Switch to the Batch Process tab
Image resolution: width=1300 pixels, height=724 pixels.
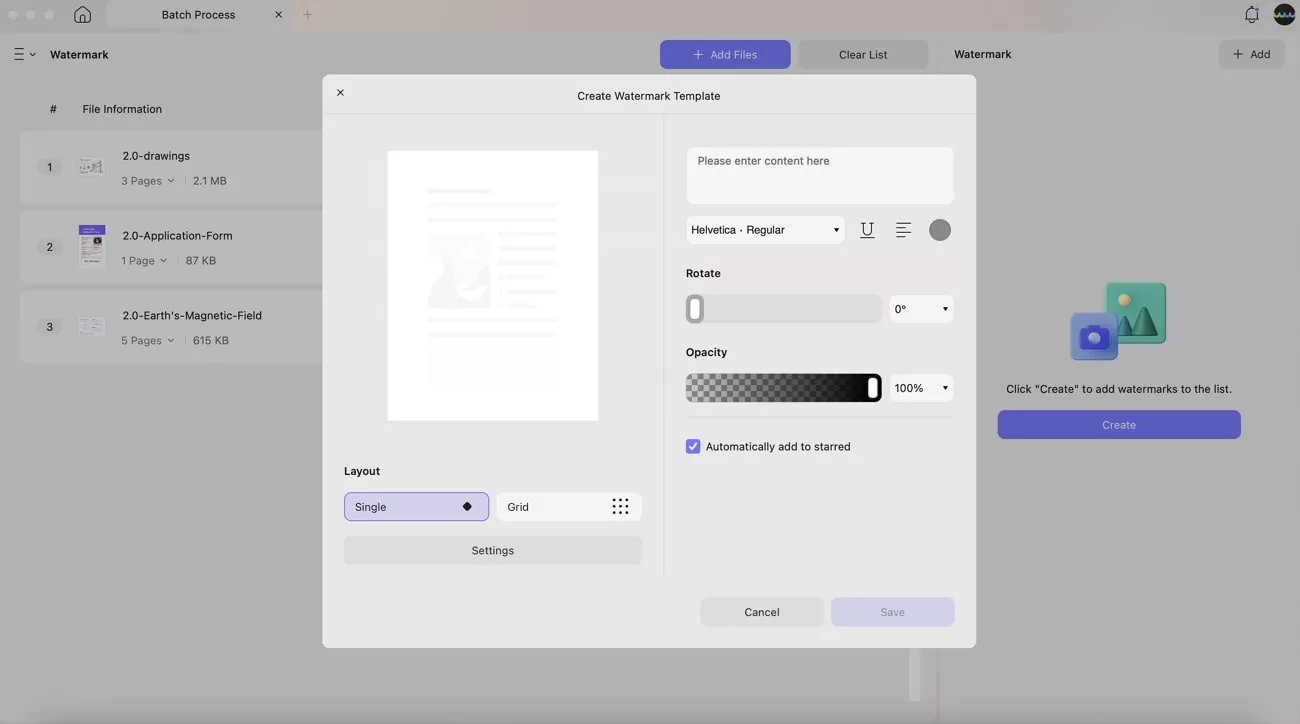coord(198,15)
